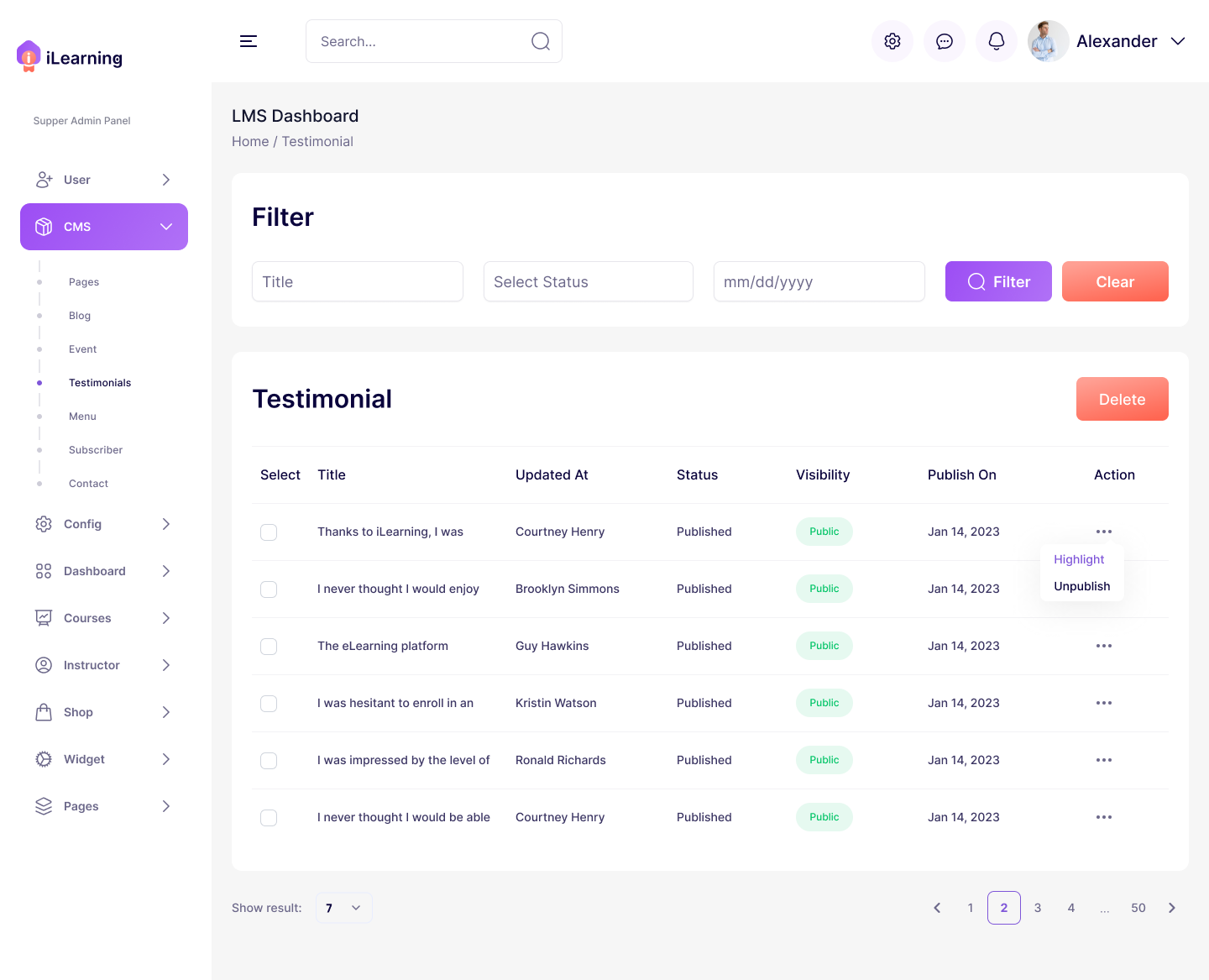
Task: Expand the Dashboard sidebar section
Action: point(166,571)
